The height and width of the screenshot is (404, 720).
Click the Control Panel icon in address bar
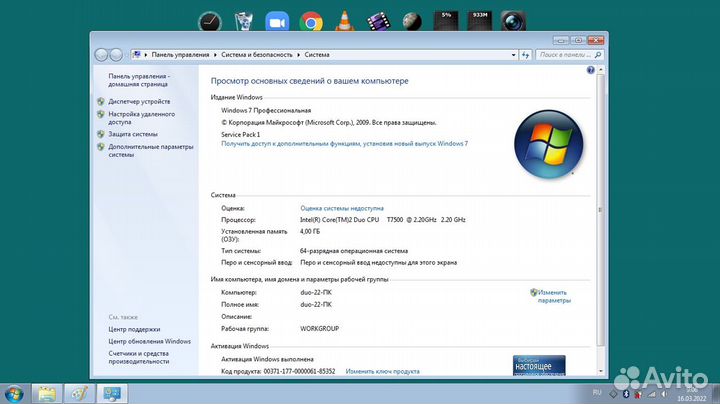pos(136,55)
